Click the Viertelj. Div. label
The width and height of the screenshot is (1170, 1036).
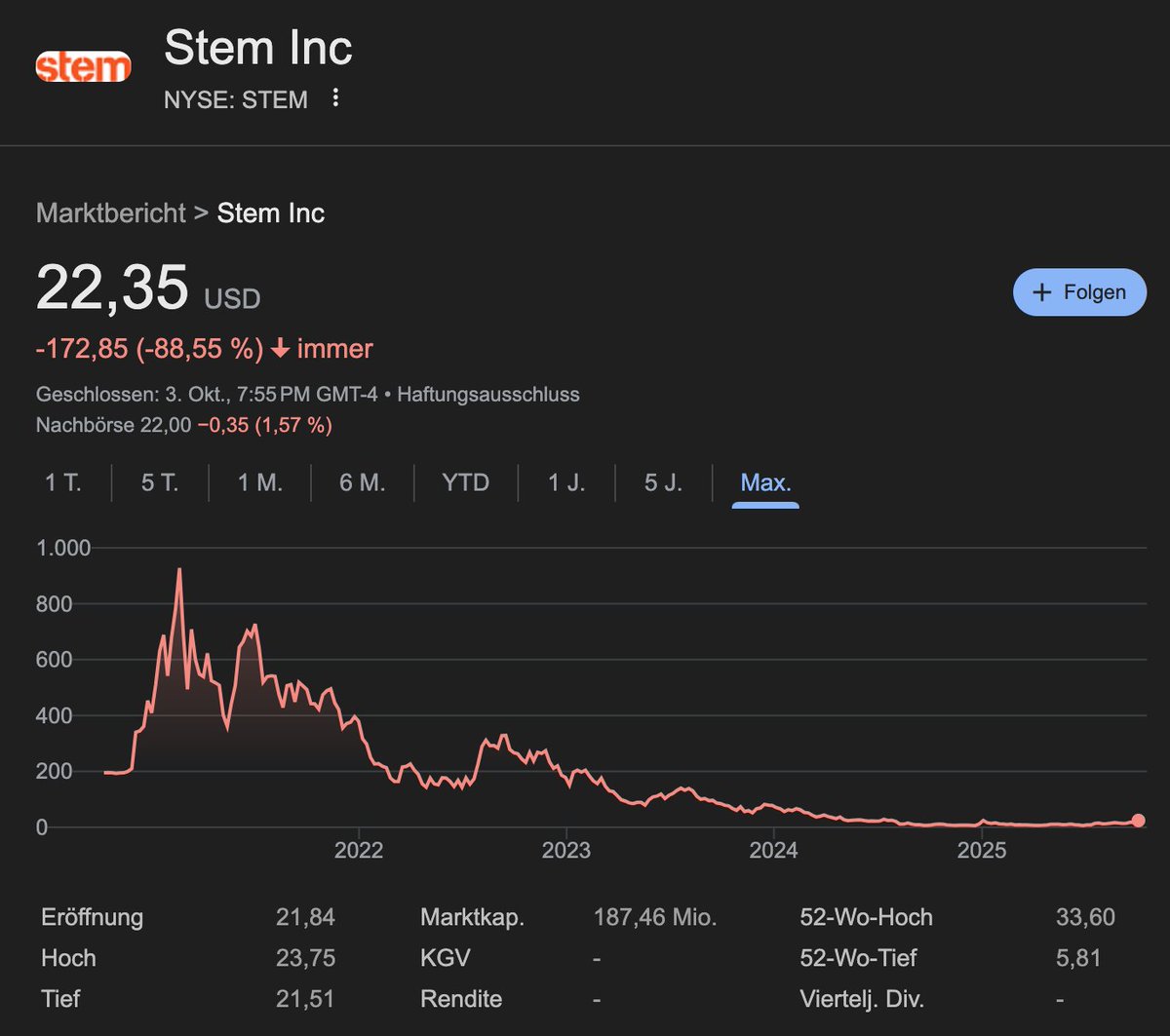[x=862, y=999]
